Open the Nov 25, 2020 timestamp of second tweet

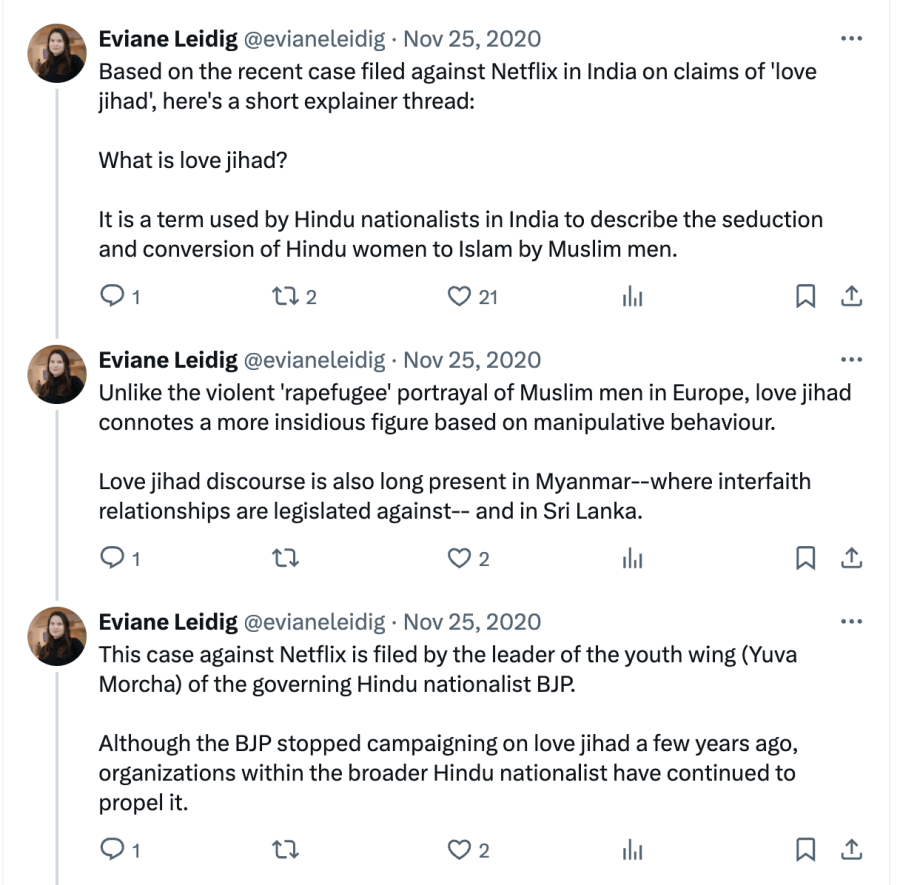pyautogui.click(x=472, y=360)
